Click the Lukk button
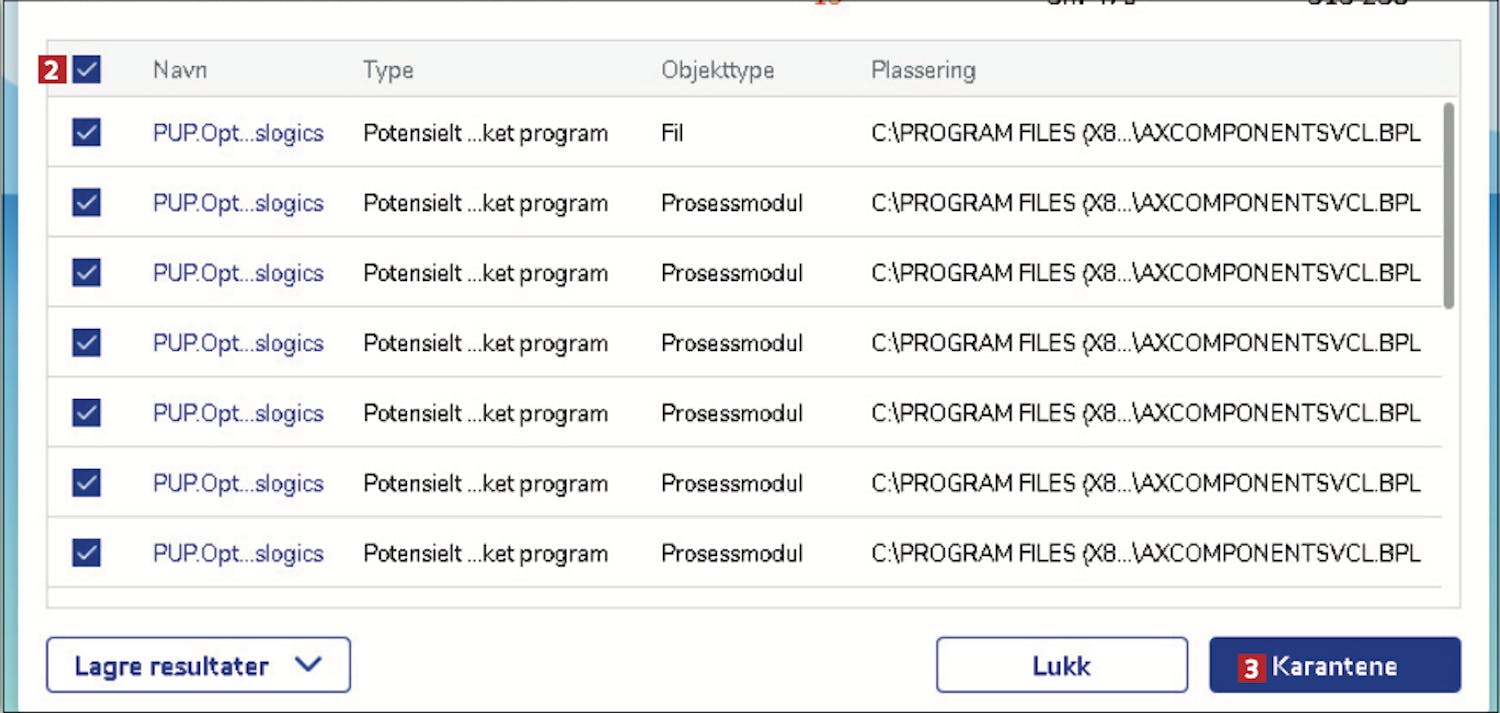The height and width of the screenshot is (713, 1500). pos(1061,666)
